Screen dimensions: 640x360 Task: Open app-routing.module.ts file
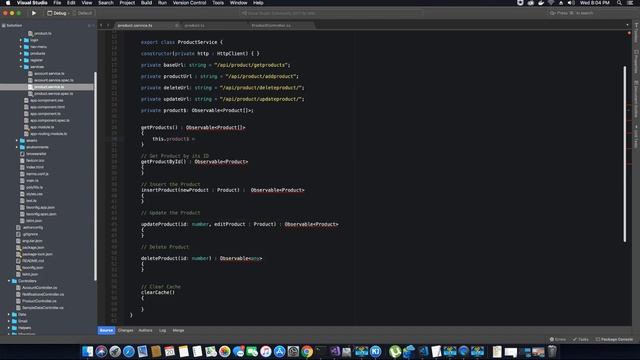49,133
